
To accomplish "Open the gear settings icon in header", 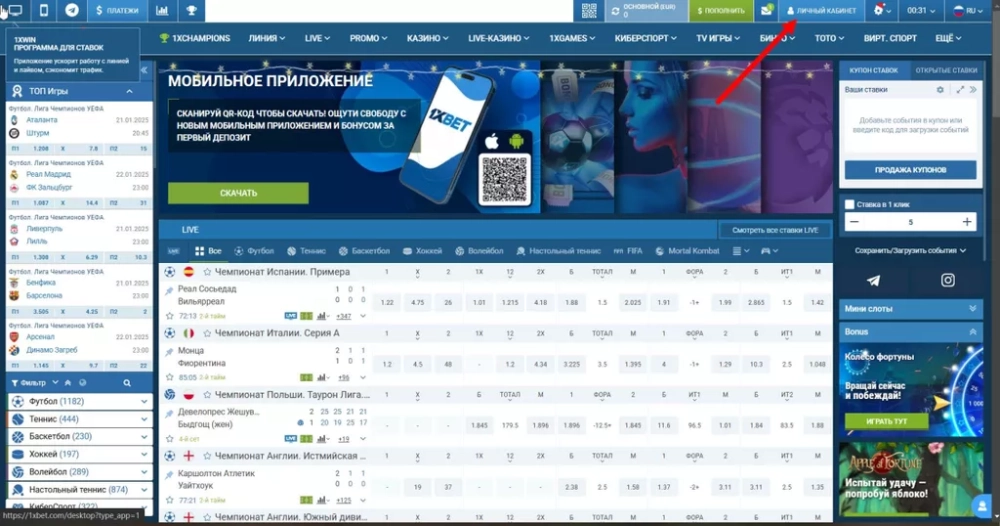I will coord(881,10).
